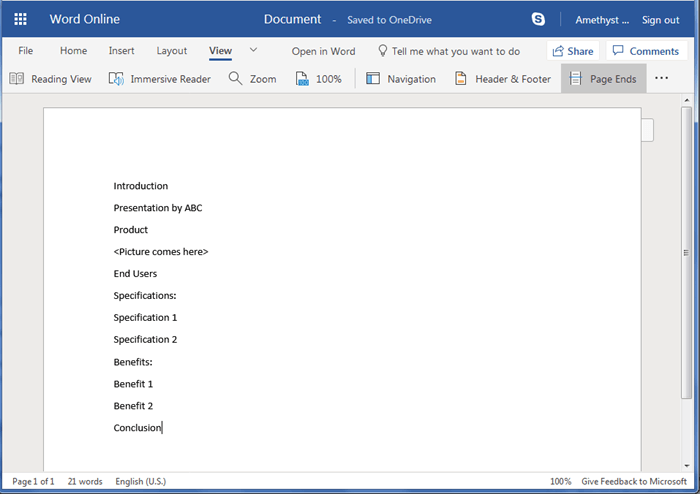This screenshot has width=700, height=494.
Task: Toggle the Navigation pane
Action: coord(400,79)
